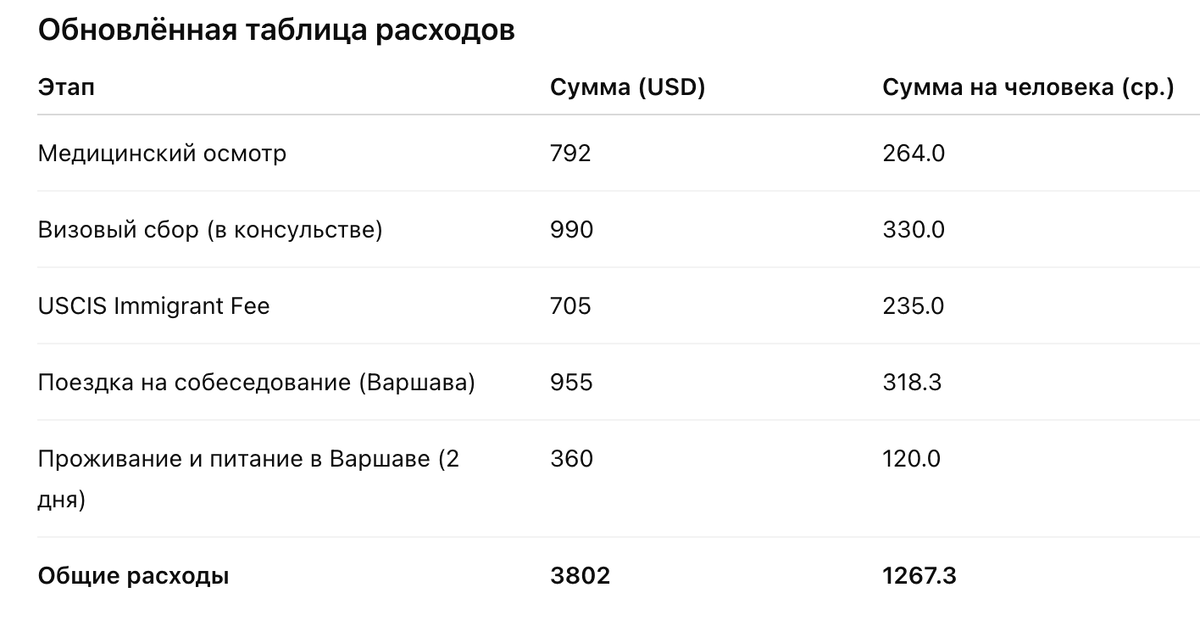
Task: Select the 'USCIS Immigrant Fee' row label
Action: [154, 305]
